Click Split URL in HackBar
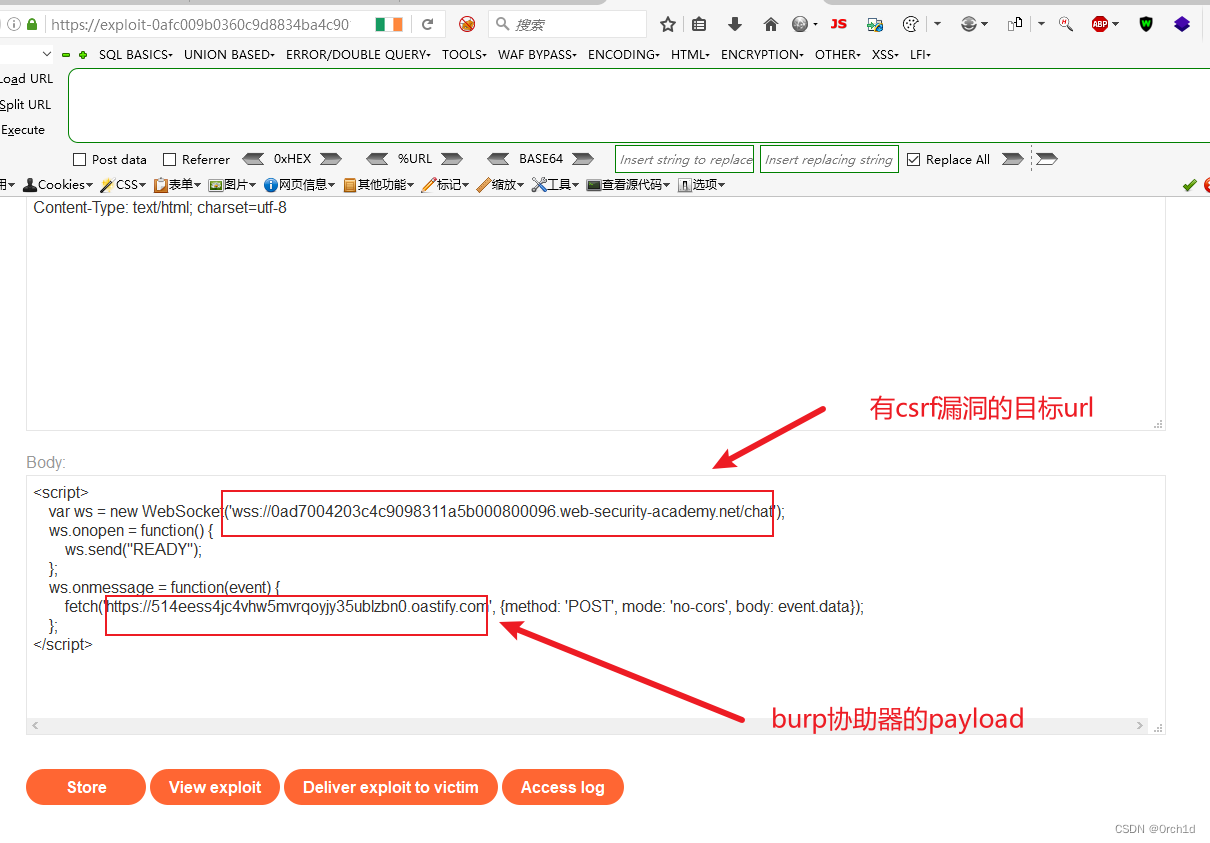The width and height of the screenshot is (1210, 843). pos(26,105)
